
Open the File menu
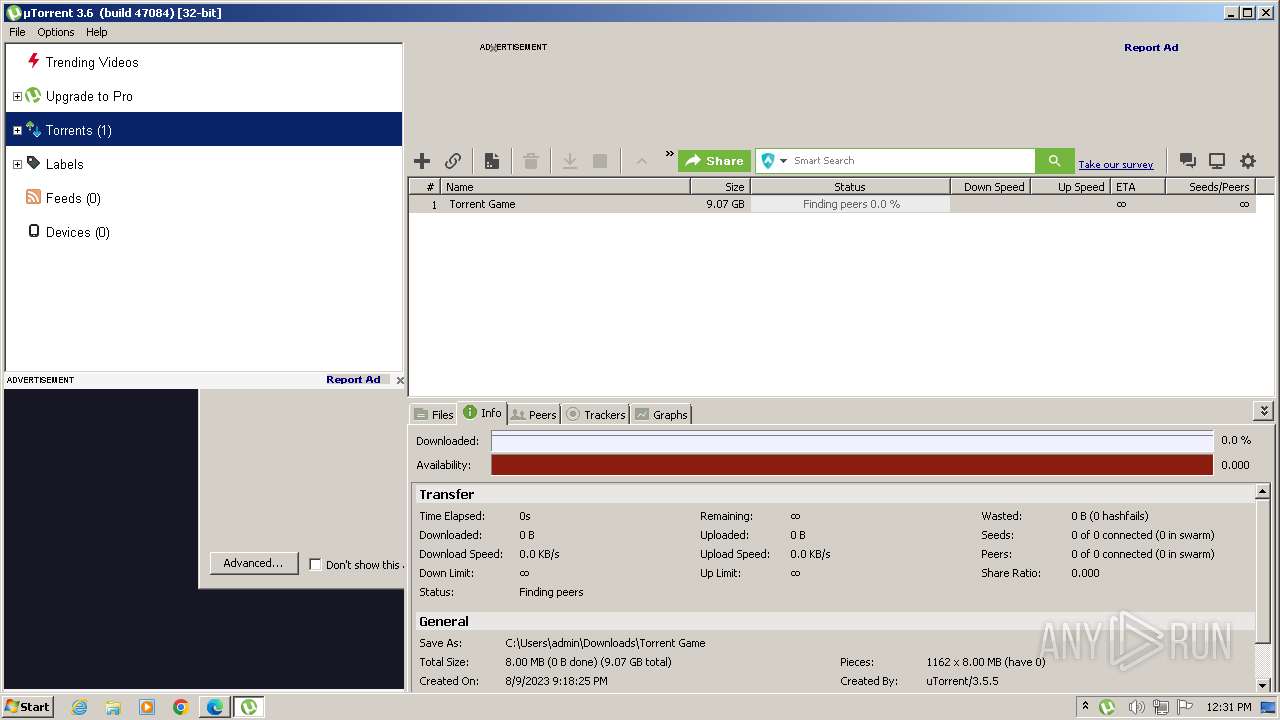click(17, 32)
